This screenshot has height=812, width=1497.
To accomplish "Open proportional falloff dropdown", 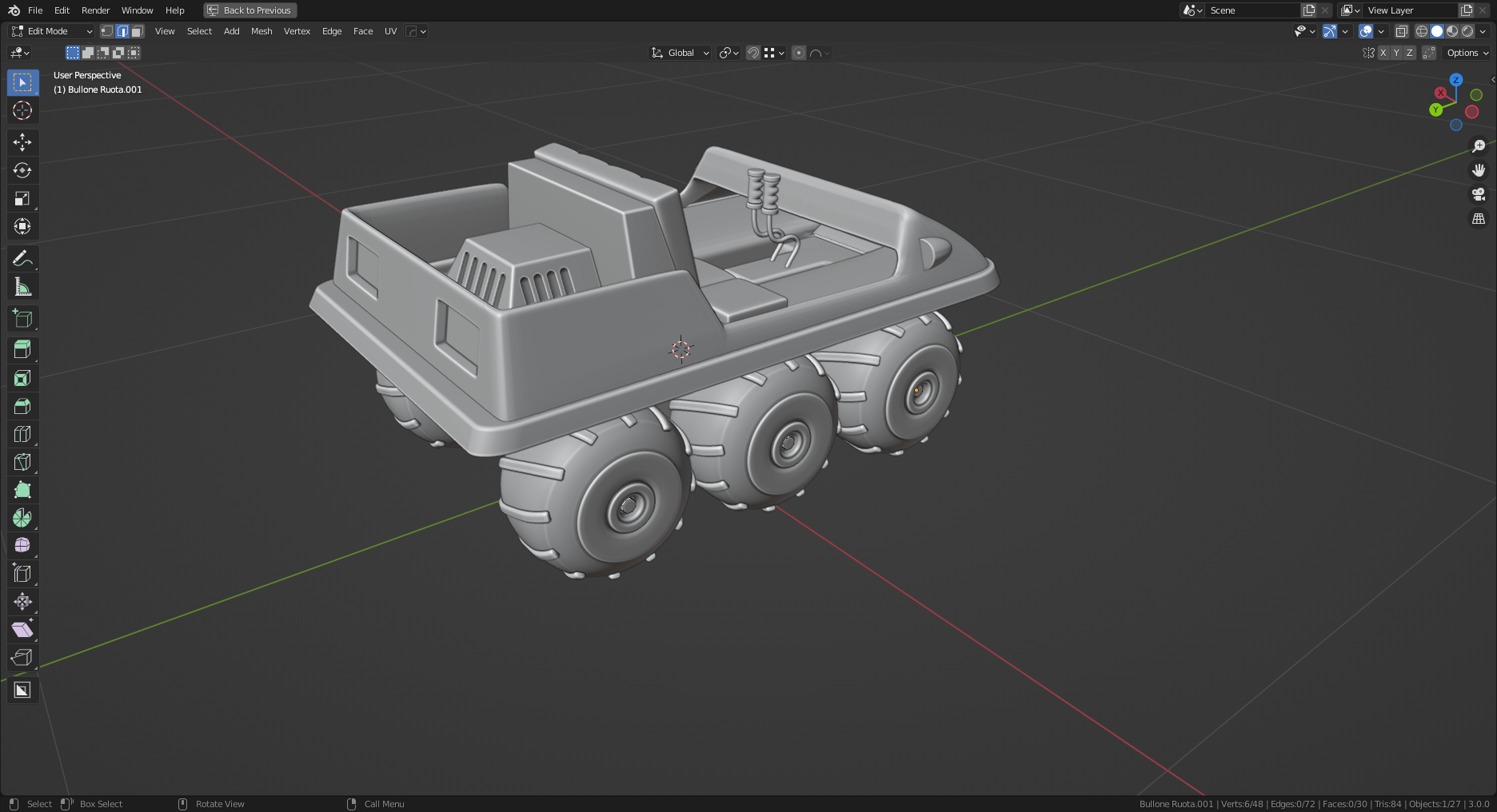I will click(820, 53).
